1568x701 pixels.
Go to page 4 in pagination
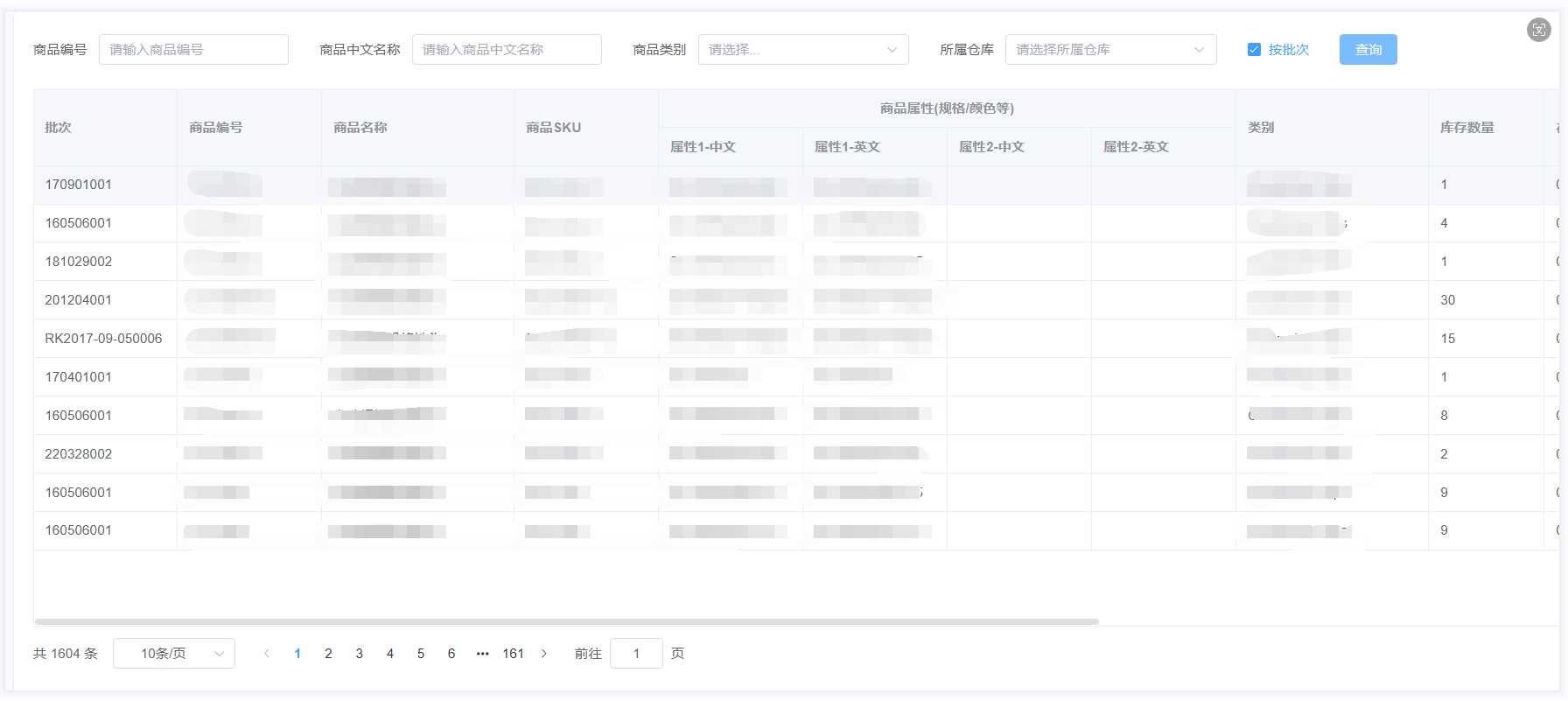(390, 654)
